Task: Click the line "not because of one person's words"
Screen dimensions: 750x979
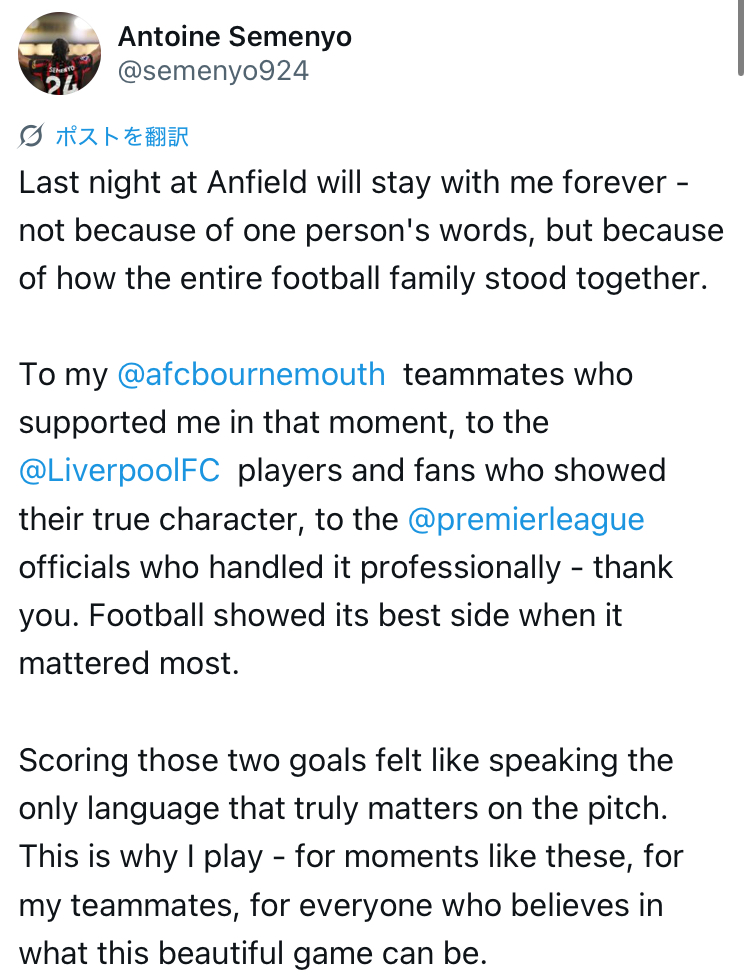Action: click(x=370, y=231)
